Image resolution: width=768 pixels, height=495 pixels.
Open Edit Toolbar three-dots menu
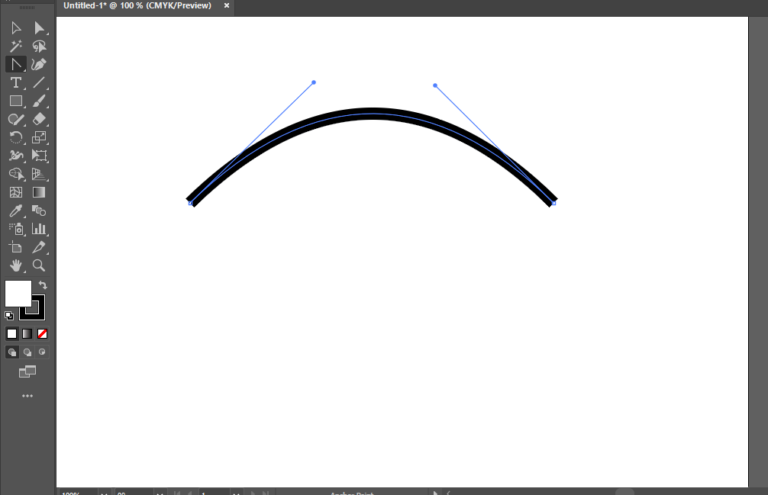[x=27, y=396]
